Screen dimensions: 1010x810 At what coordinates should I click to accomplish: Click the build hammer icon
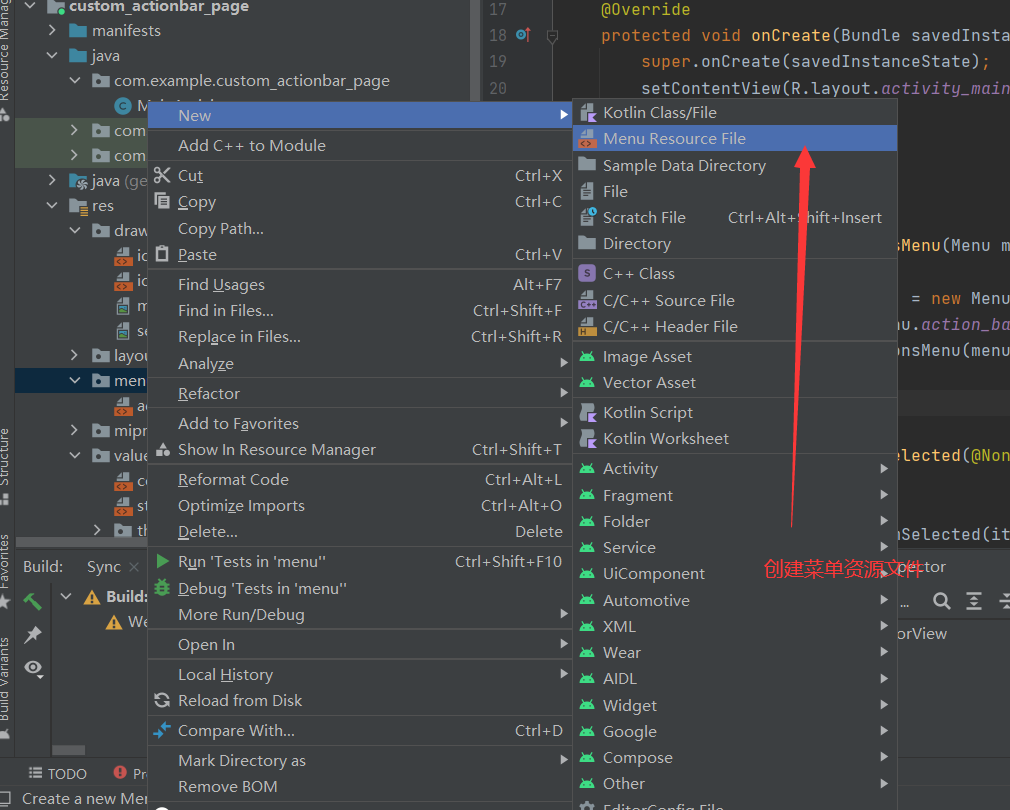[32, 601]
